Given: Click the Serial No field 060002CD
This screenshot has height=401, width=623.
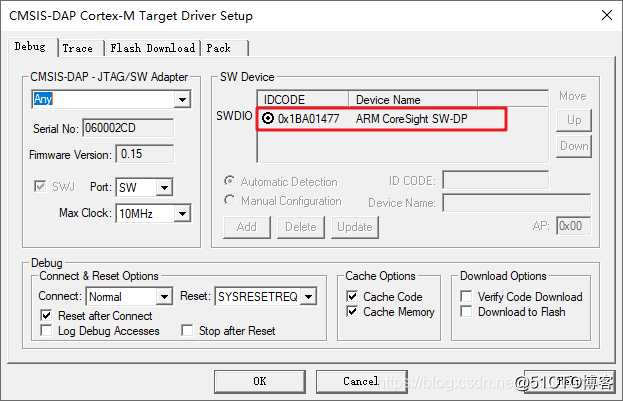Looking at the screenshot, I should [x=128, y=128].
